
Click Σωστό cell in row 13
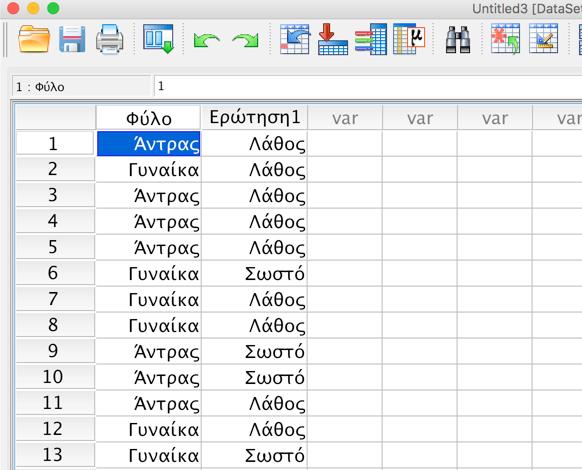point(255,456)
